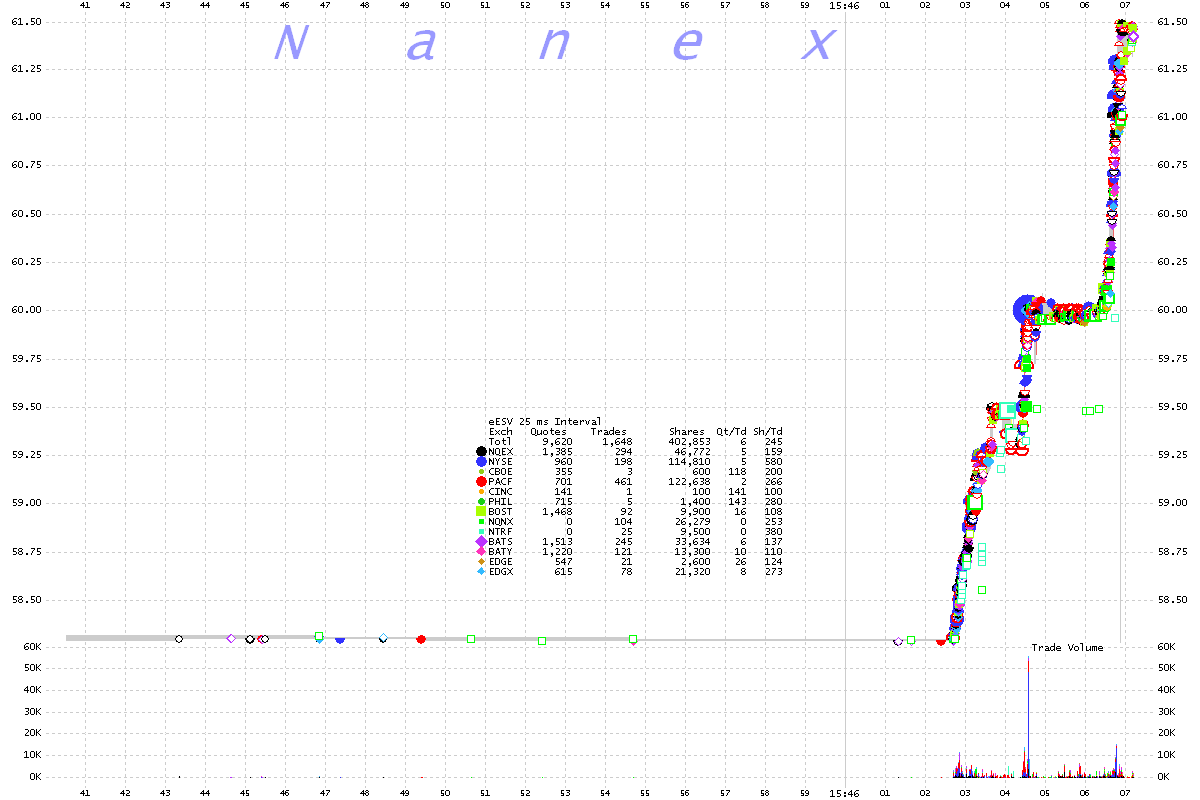Click the light blue EDGX legend diamond
Image resolution: width=1200 pixels, height=800 pixels.
point(482,572)
